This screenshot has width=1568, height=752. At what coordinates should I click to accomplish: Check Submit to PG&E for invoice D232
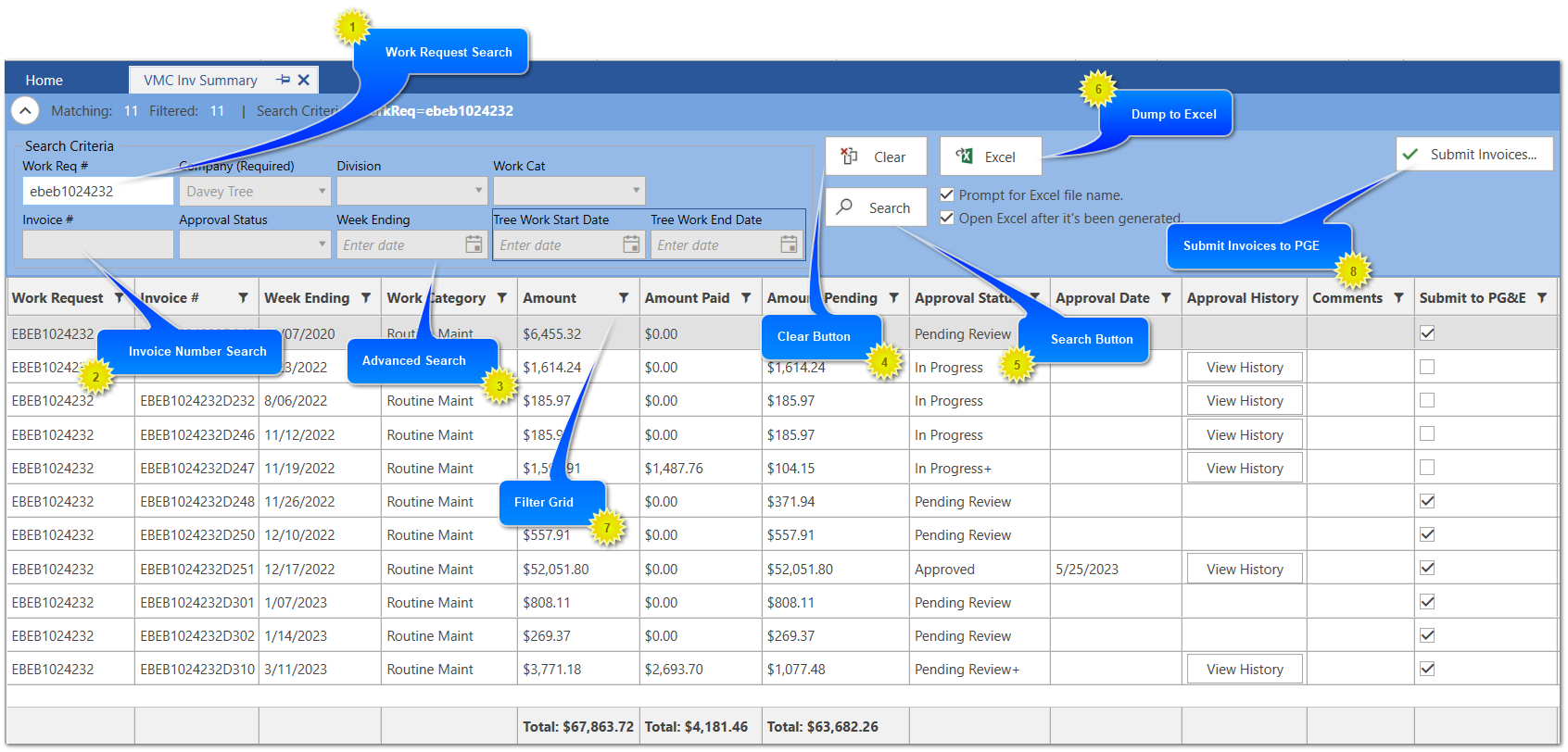(1427, 400)
